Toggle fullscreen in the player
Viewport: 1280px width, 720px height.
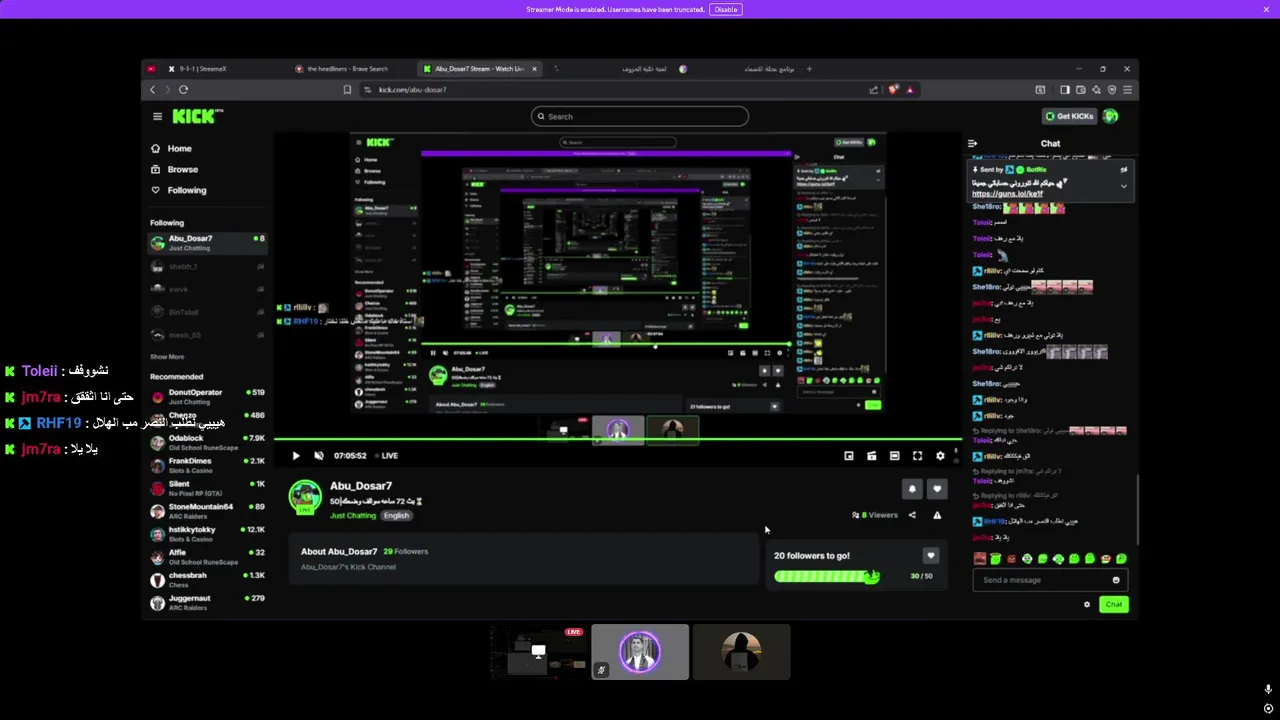918,456
